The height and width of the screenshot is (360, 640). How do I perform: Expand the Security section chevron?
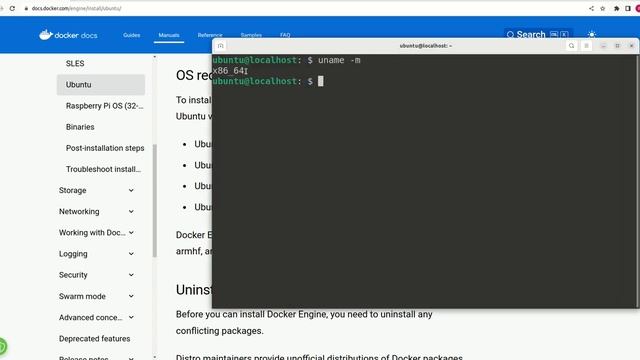tap(131, 275)
